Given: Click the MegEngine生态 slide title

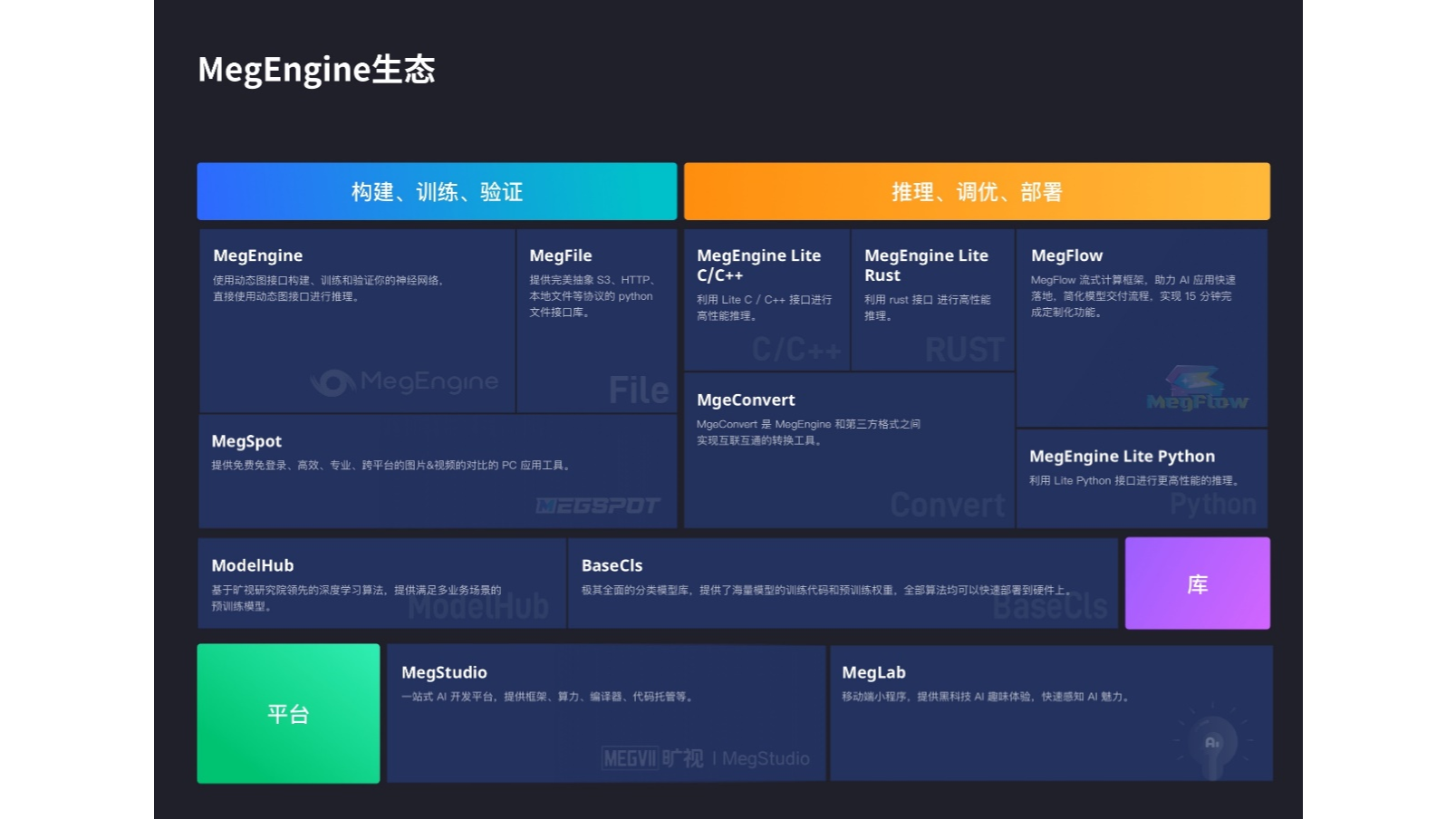Looking at the screenshot, I should (316, 70).
